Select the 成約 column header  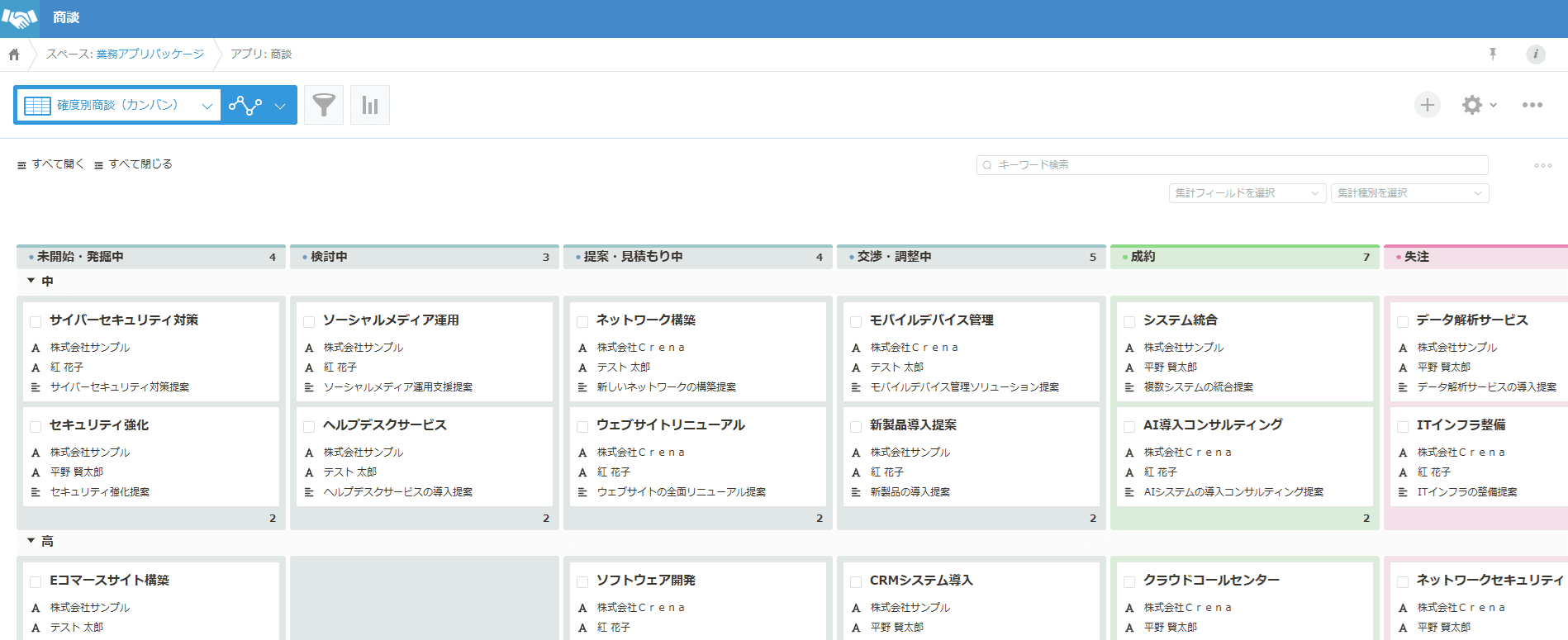pos(1245,257)
